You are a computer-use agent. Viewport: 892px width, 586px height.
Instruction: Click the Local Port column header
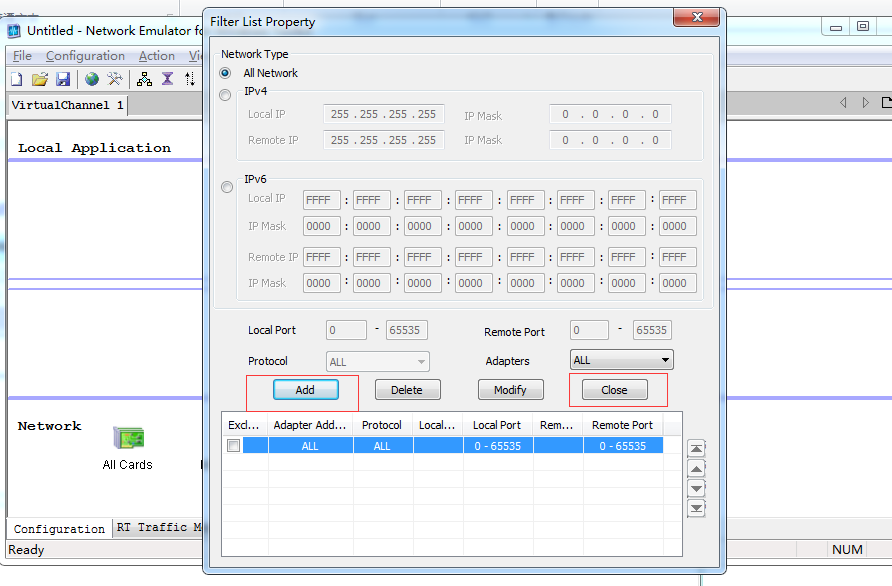coord(497,425)
